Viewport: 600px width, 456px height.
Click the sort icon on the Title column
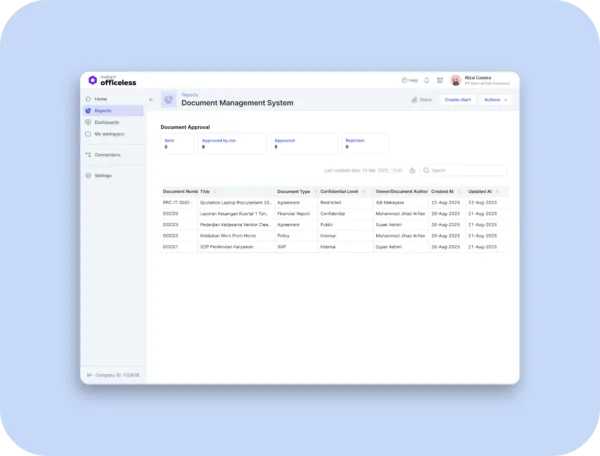point(215,191)
